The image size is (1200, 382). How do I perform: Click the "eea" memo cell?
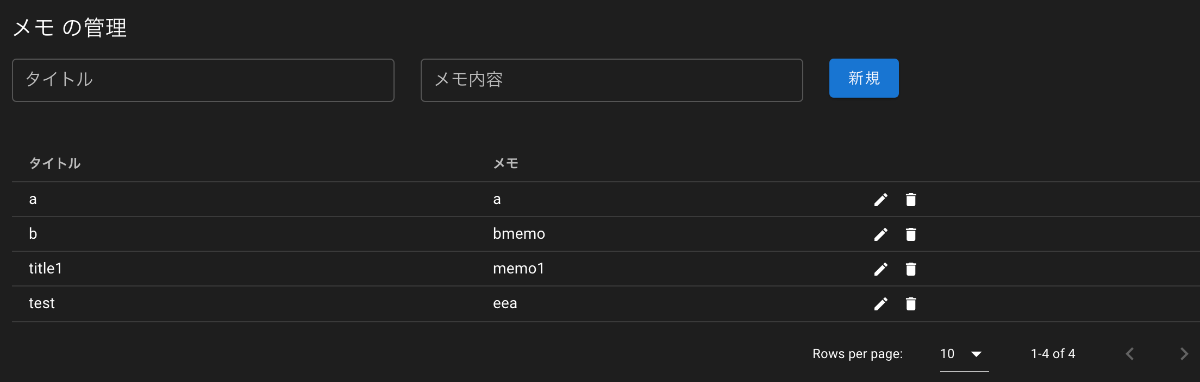[x=505, y=304]
